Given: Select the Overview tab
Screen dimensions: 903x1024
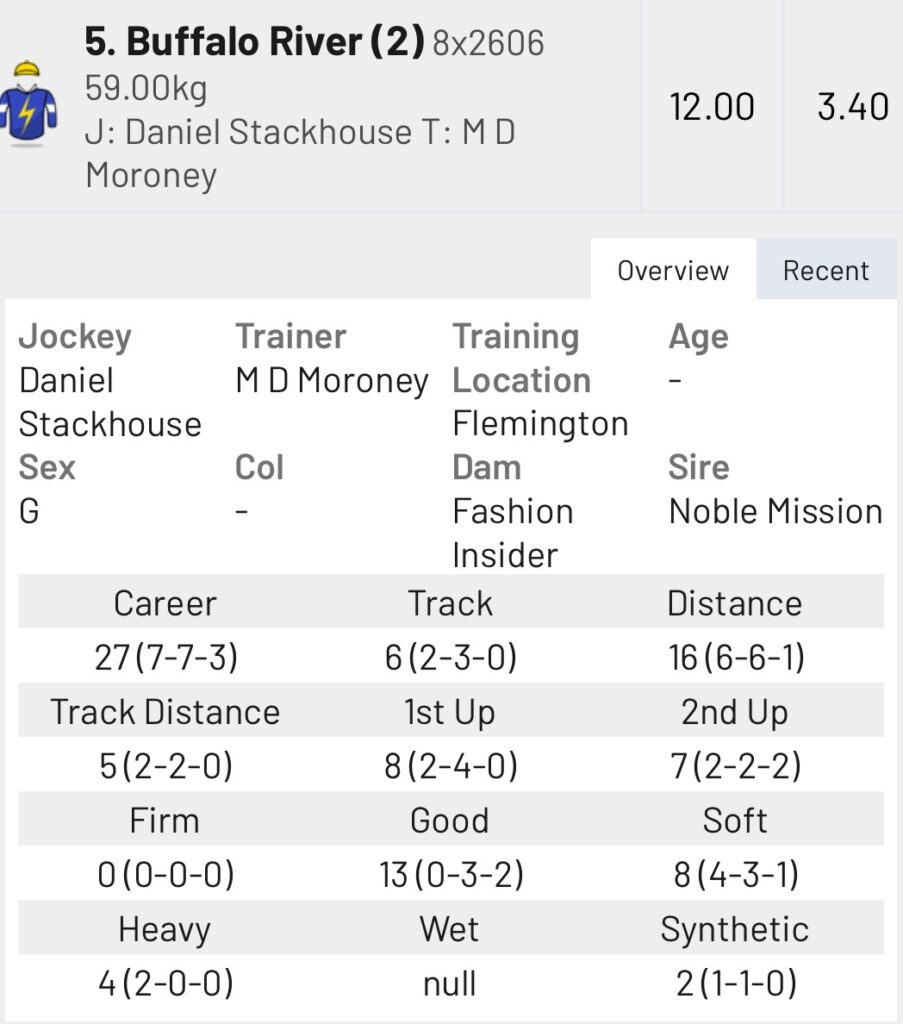Looking at the screenshot, I should click(673, 270).
